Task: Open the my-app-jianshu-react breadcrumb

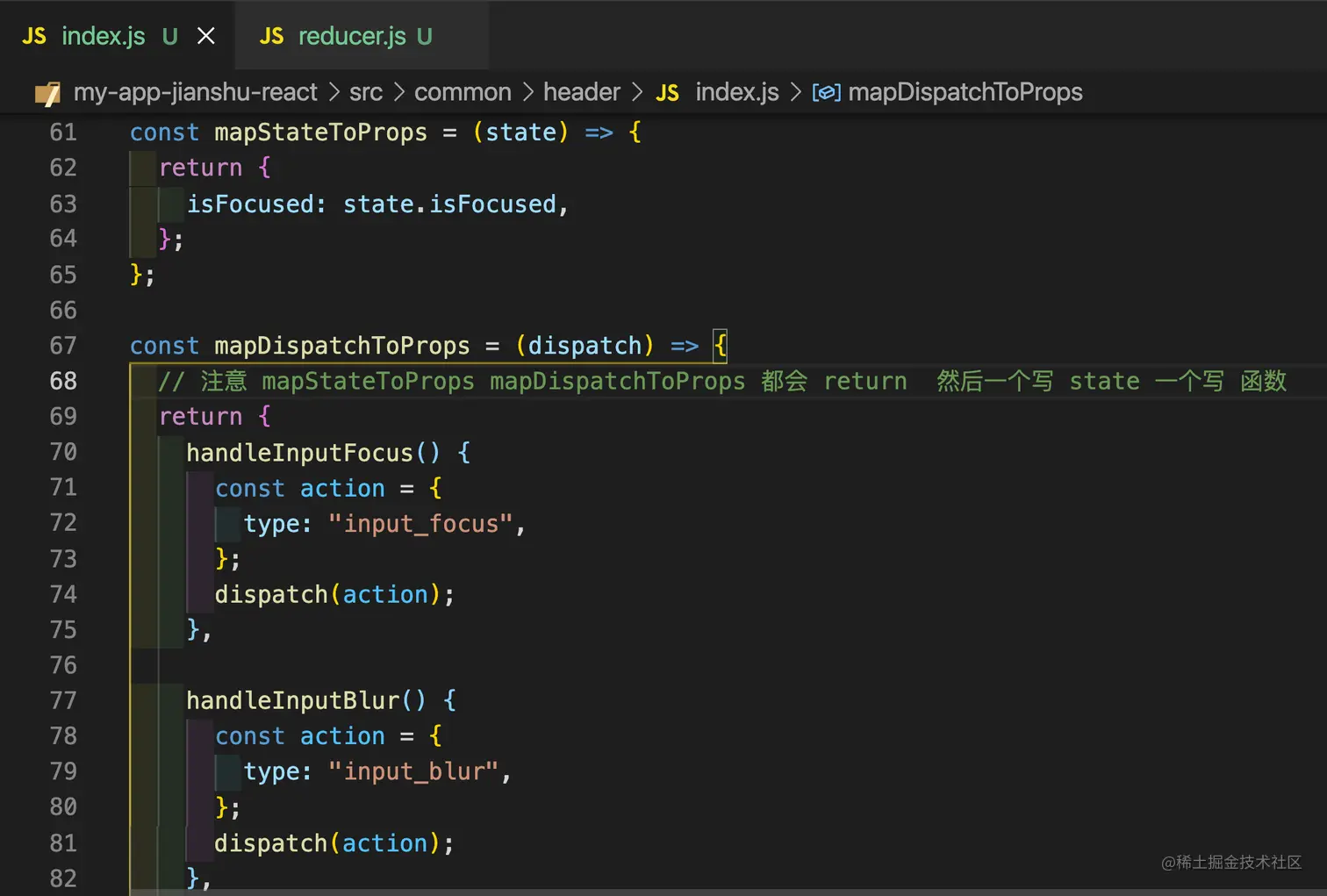Action: tap(195, 92)
